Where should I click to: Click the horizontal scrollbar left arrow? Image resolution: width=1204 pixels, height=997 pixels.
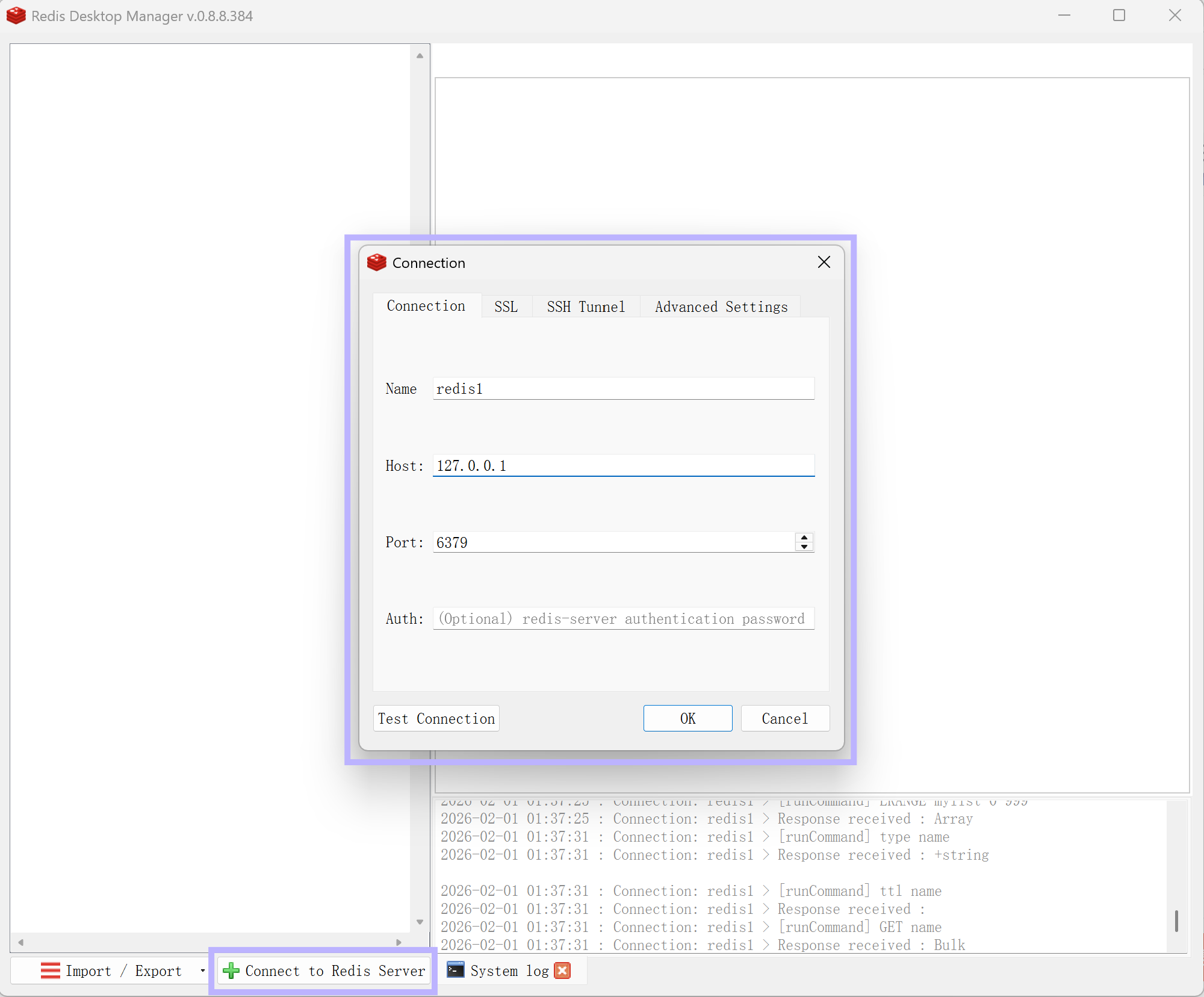[x=20, y=942]
